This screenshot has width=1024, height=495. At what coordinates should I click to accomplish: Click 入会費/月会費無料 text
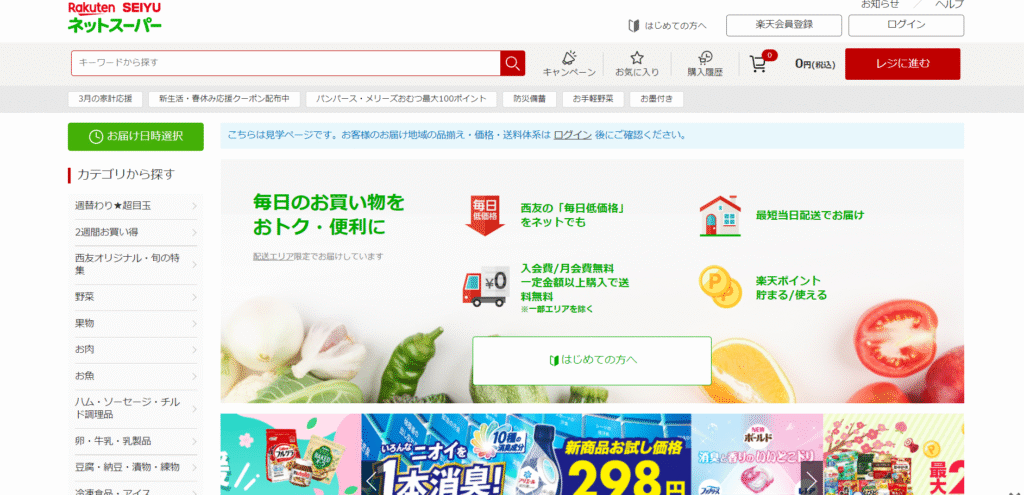click(x=568, y=268)
